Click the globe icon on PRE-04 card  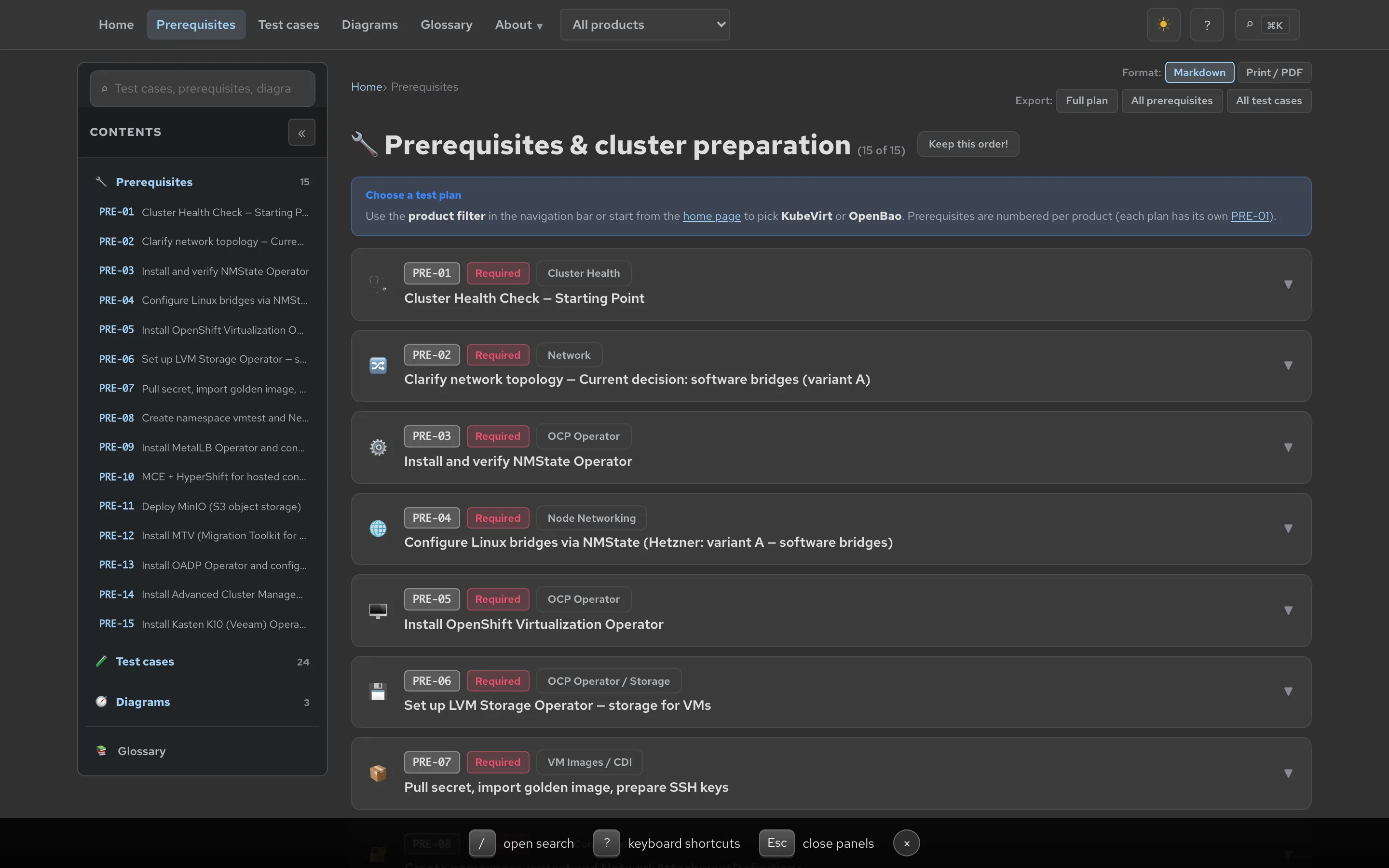click(378, 528)
